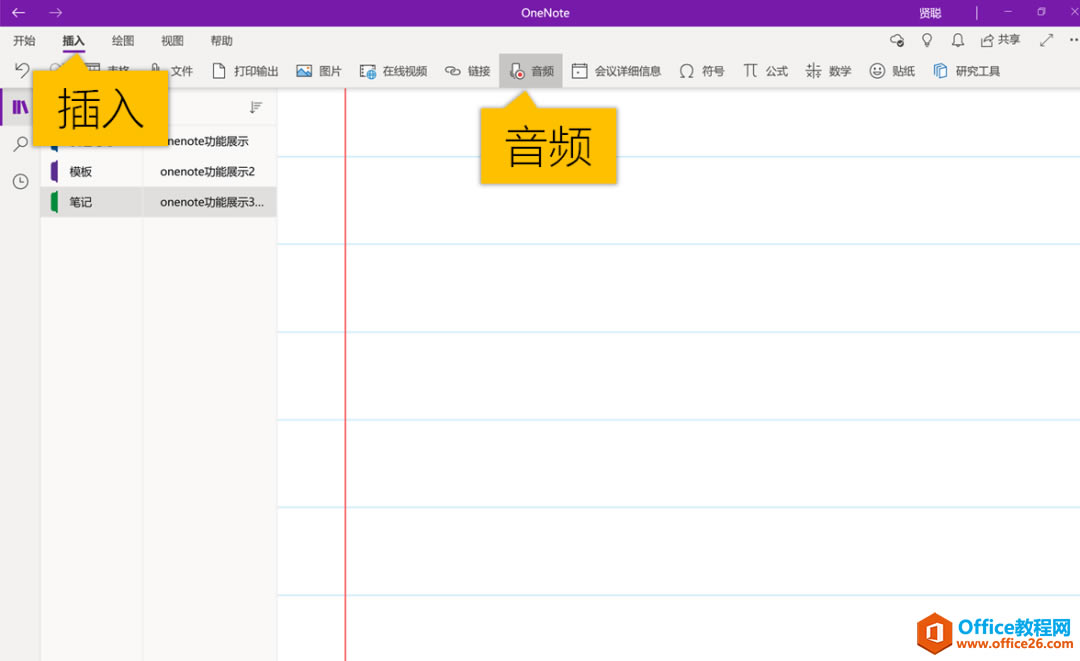
Task: Open the search panel in the sidebar
Action: (x=20, y=143)
